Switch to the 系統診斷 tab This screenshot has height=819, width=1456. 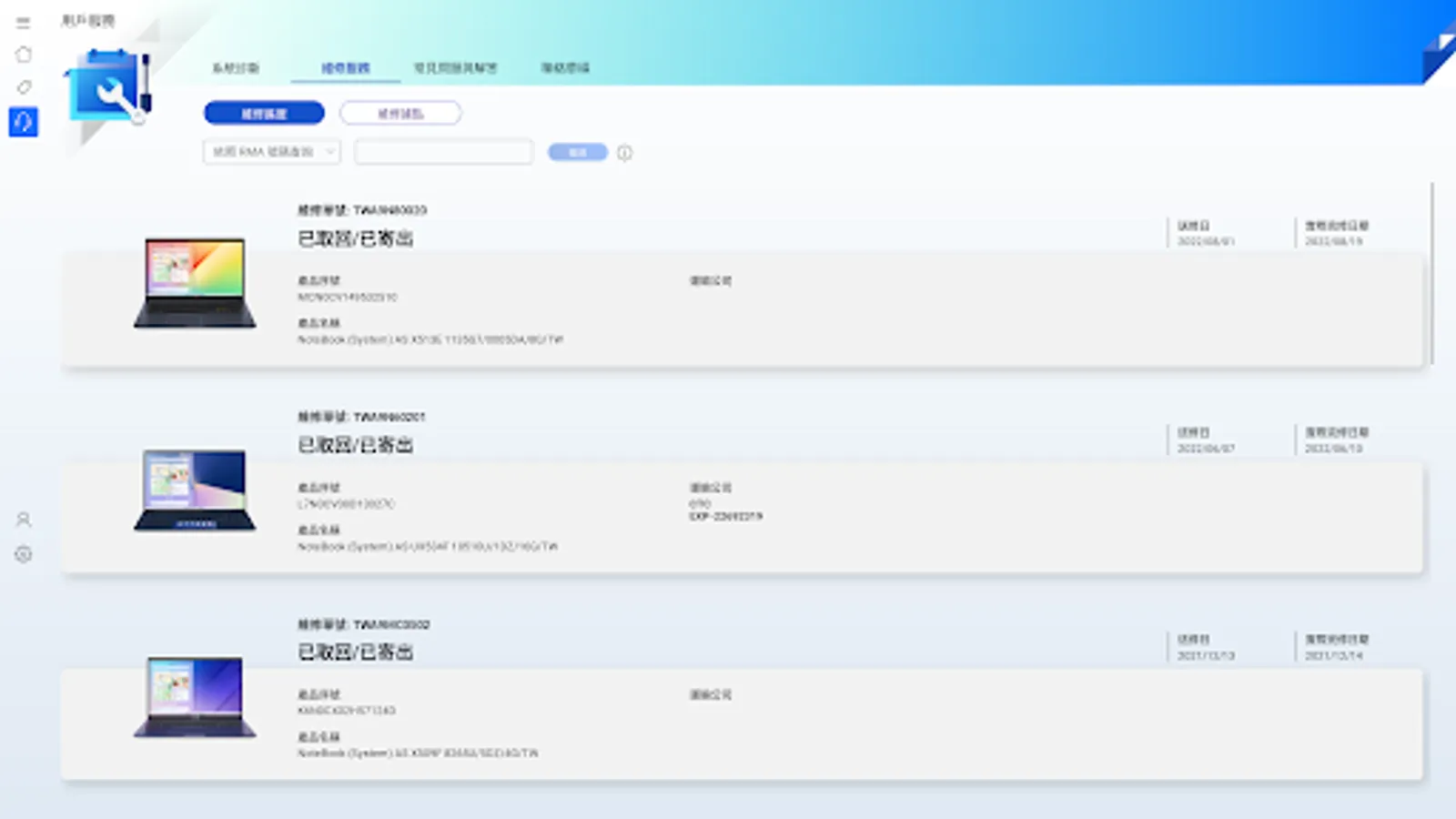coord(235,67)
